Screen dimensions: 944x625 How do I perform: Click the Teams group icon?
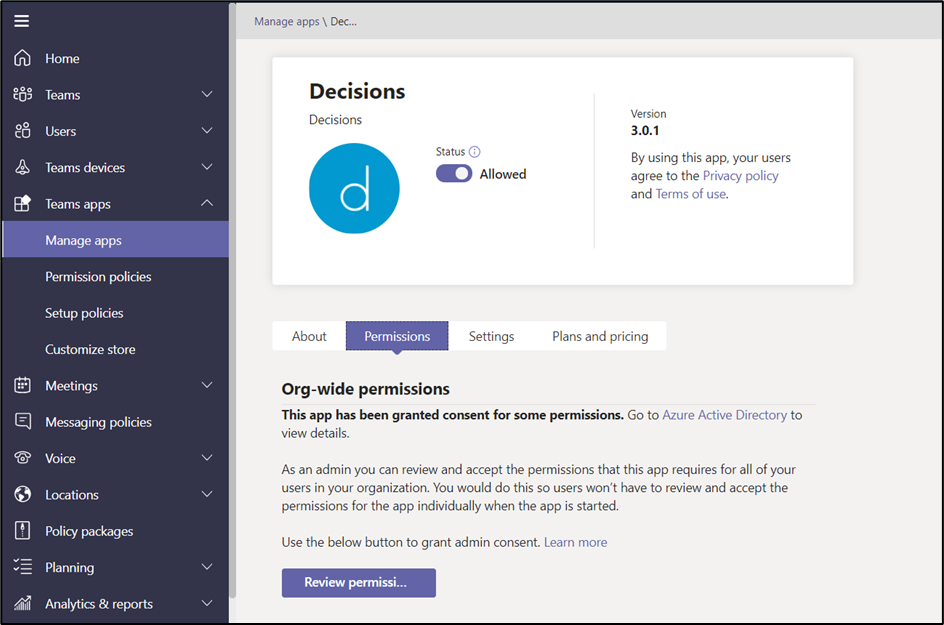tap(22, 95)
